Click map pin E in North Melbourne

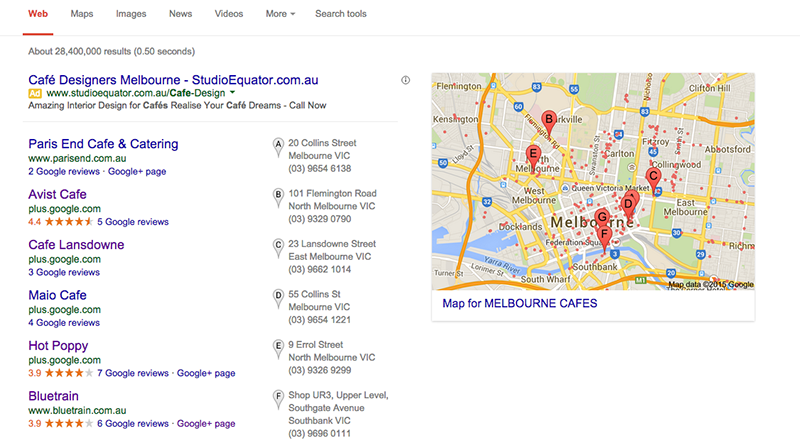533,156
